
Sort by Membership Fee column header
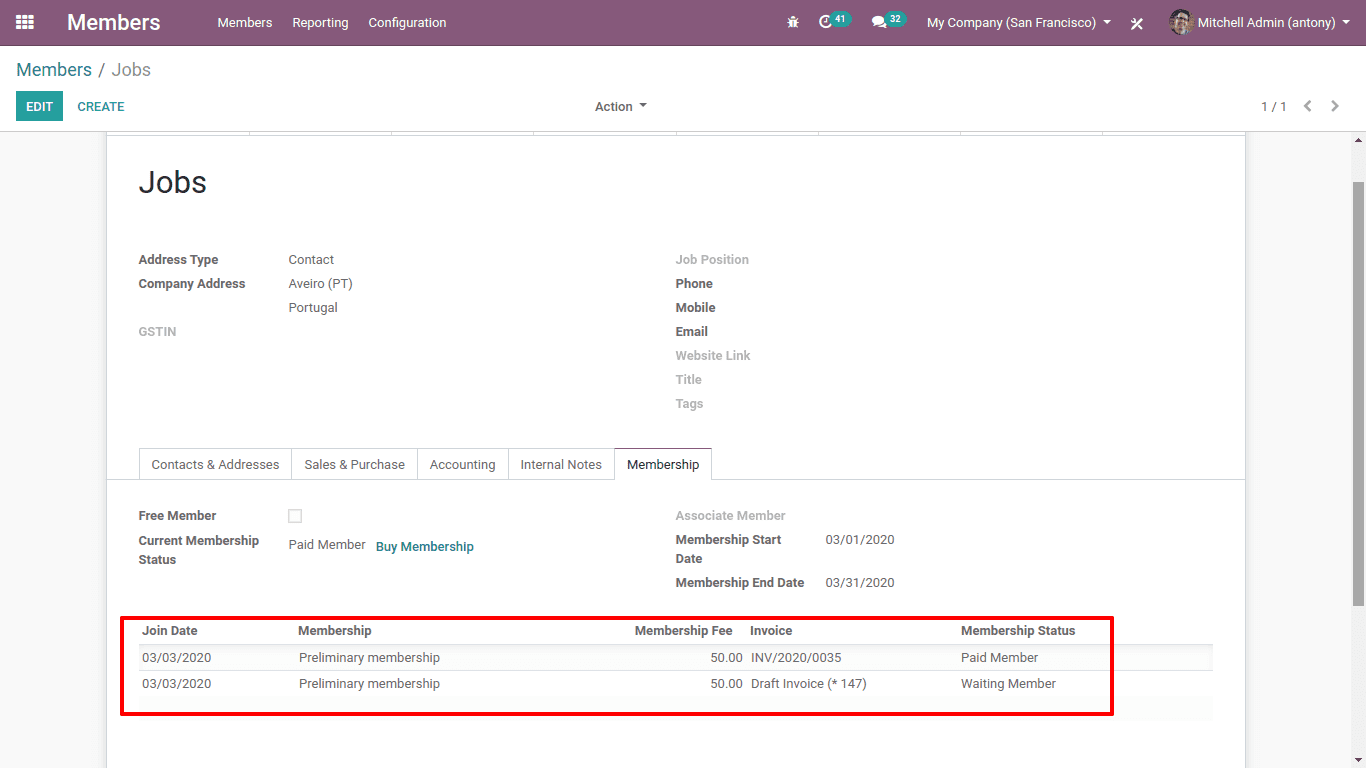click(x=684, y=631)
